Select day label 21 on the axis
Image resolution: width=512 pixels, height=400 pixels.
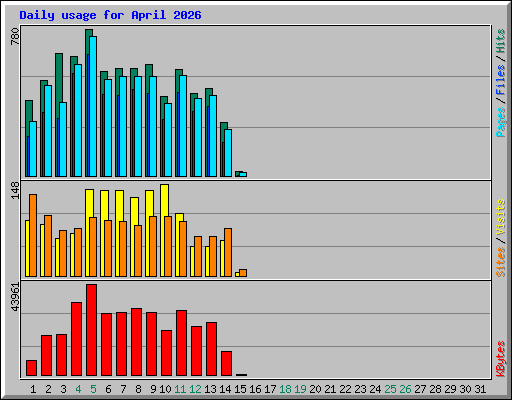[x=330, y=389]
